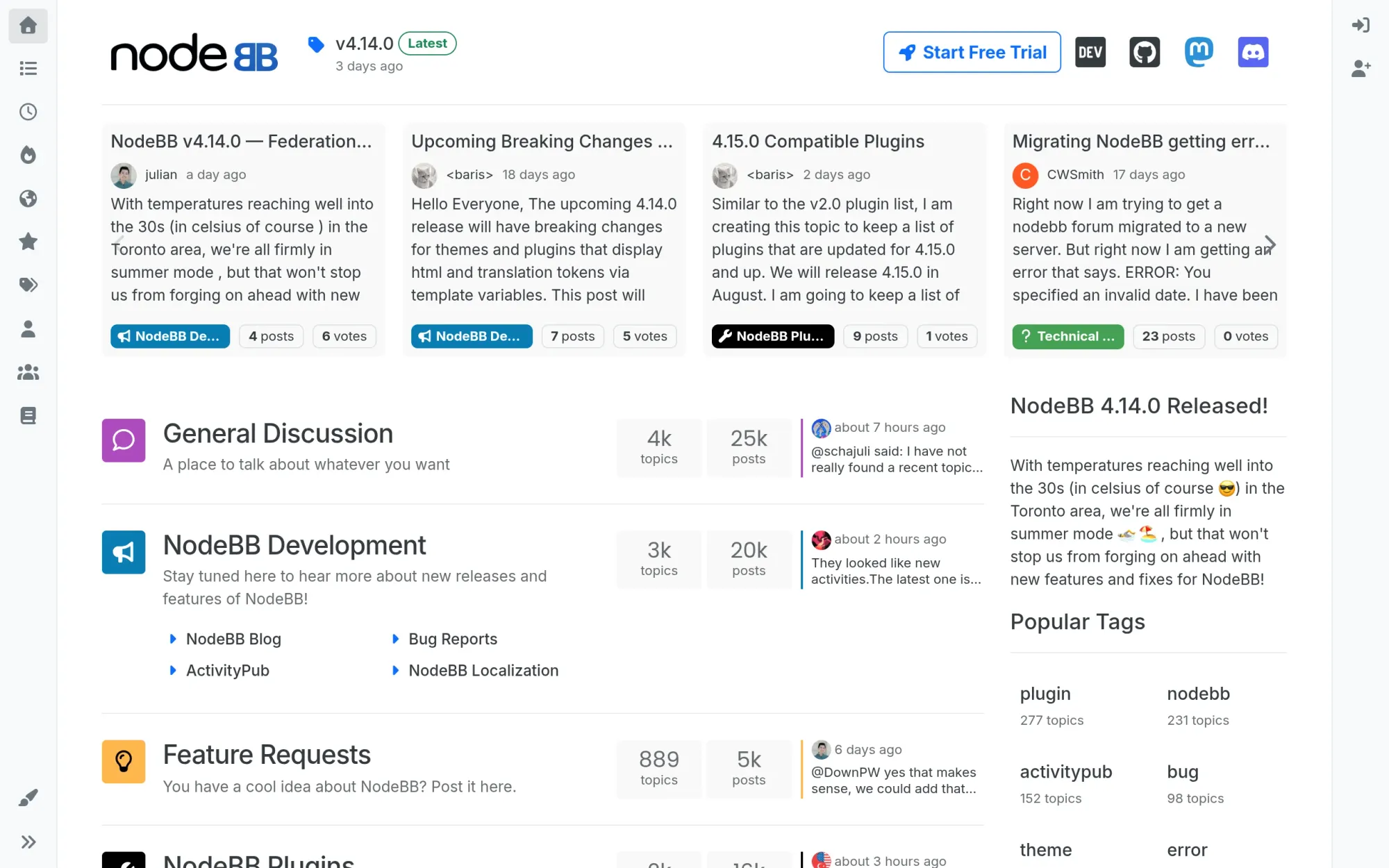Open last post '@schajuli said' preview
This screenshot has width=1389, height=868.
coord(897,460)
